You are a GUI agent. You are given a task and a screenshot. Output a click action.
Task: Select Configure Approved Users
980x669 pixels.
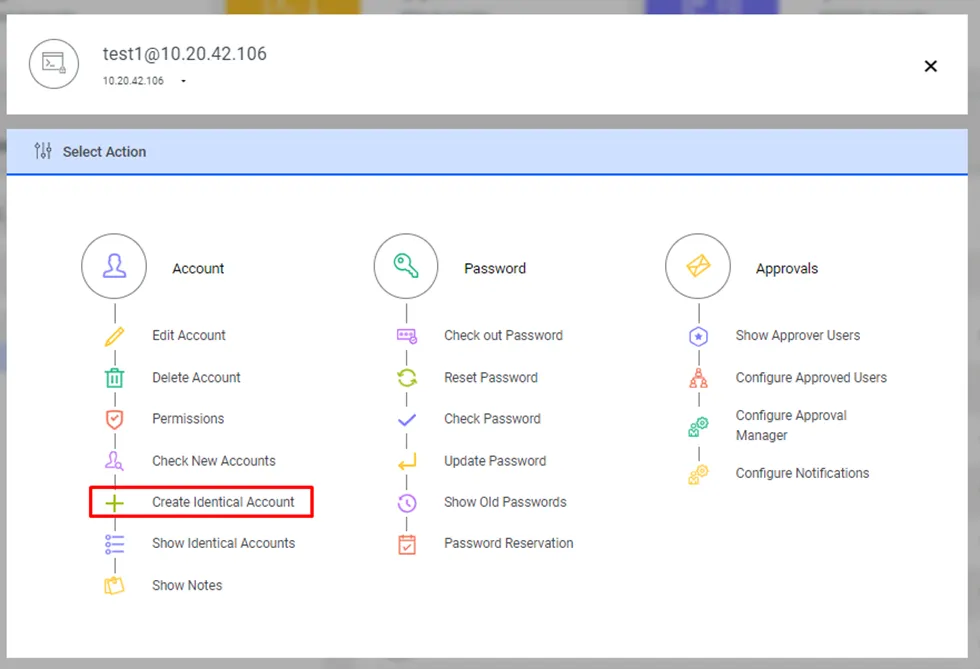click(x=811, y=378)
